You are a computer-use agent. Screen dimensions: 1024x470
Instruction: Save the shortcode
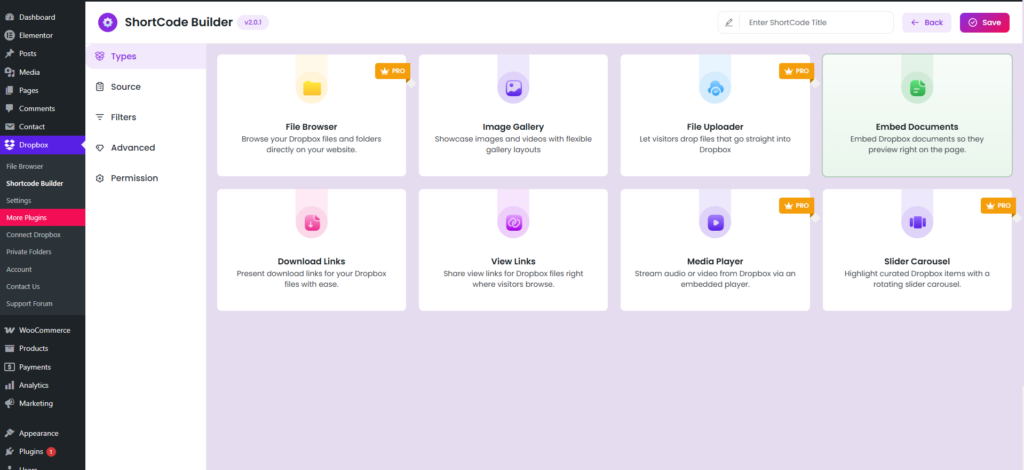(984, 22)
